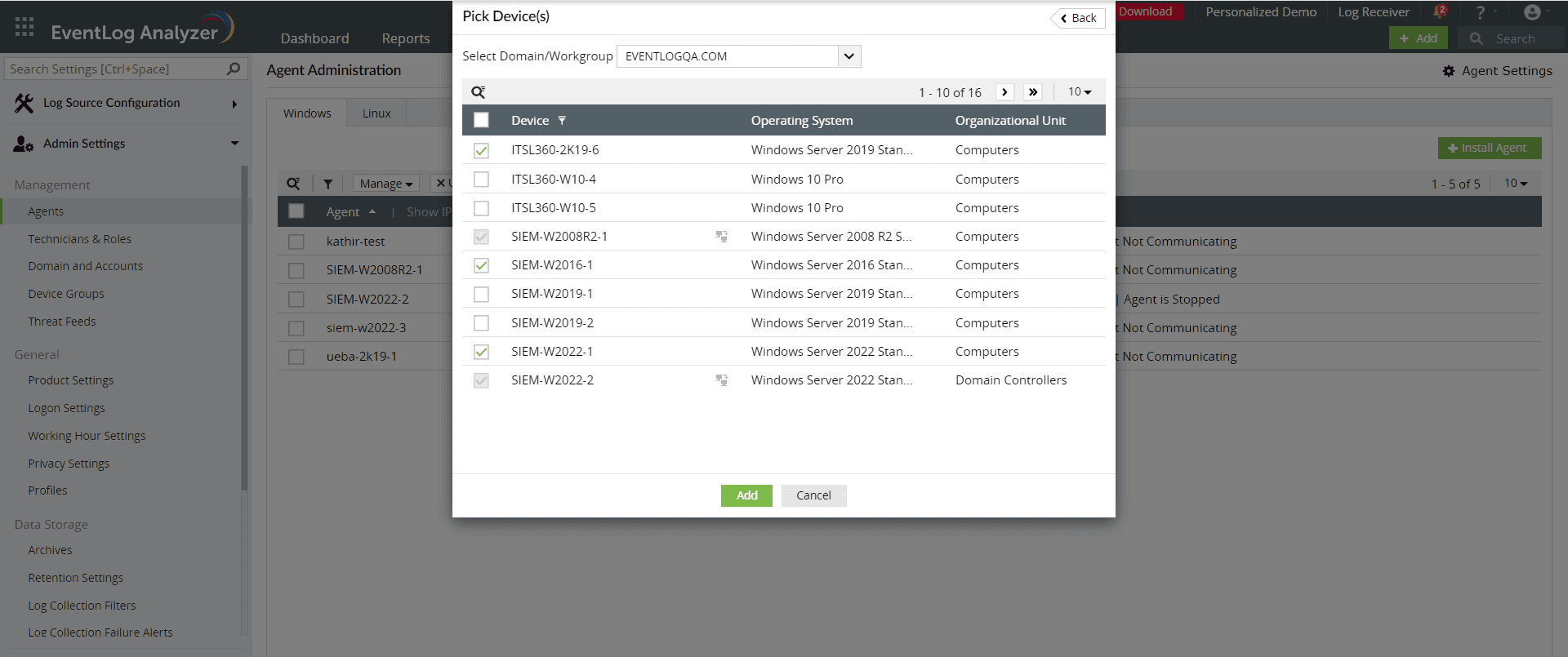Open the apps grid launcher icon
Screen dimensions: 1568x657
click(x=24, y=27)
